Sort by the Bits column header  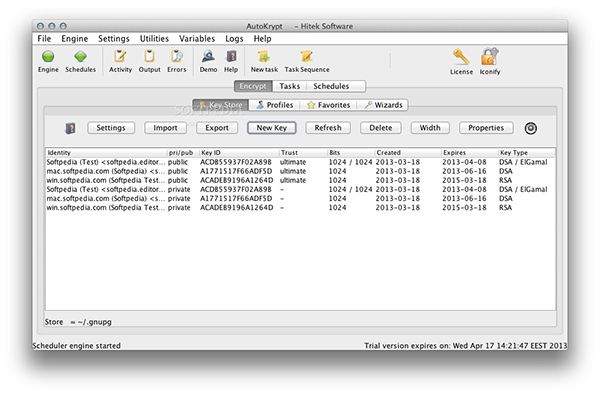pyautogui.click(x=351, y=152)
